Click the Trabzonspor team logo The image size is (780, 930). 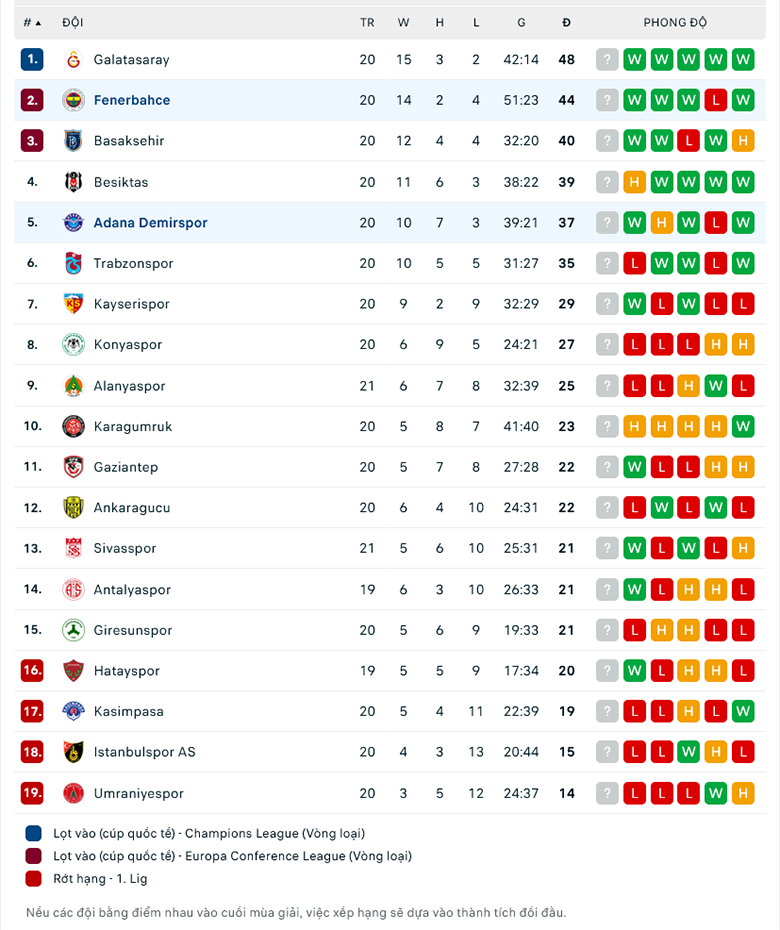pyautogui.click(x=73, y=263)
